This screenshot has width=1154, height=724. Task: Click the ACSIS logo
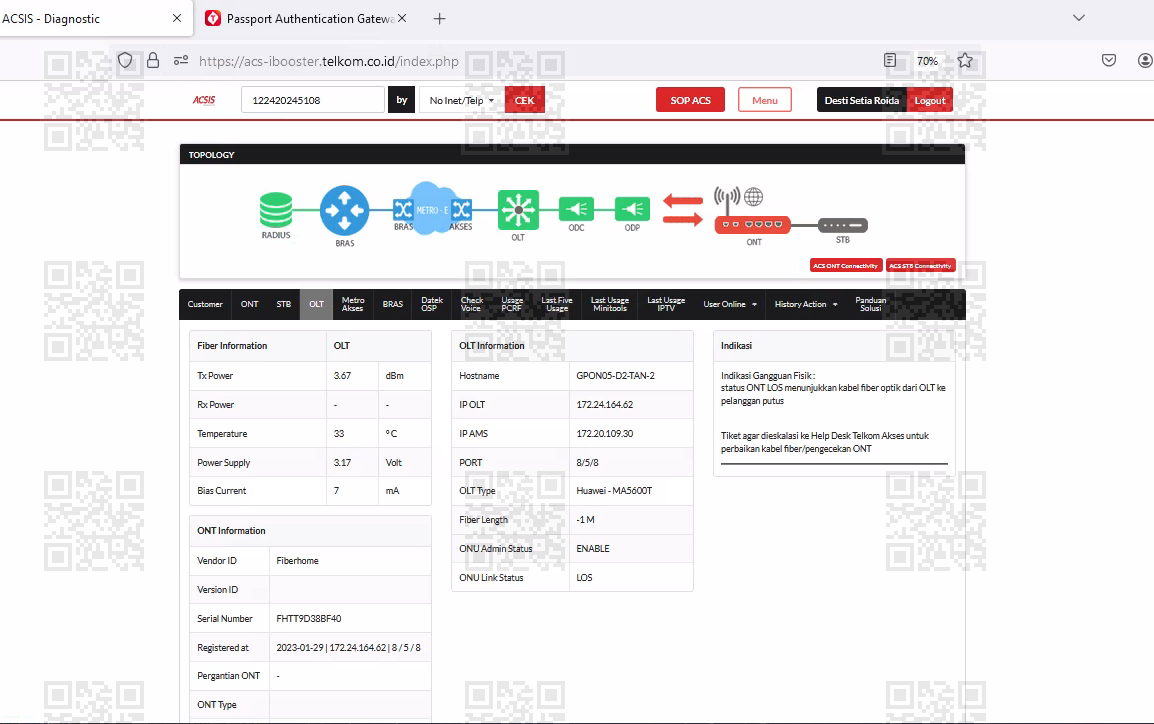pyautogui.click(x=204, y=100)
